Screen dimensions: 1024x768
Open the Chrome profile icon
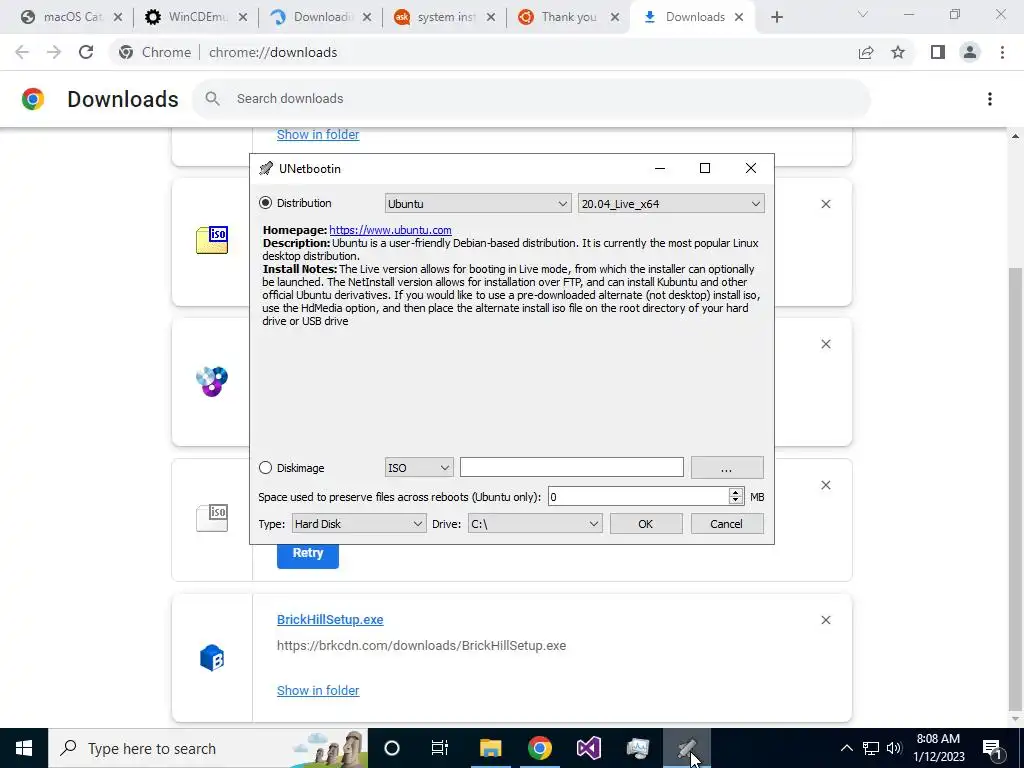[970, 52]
